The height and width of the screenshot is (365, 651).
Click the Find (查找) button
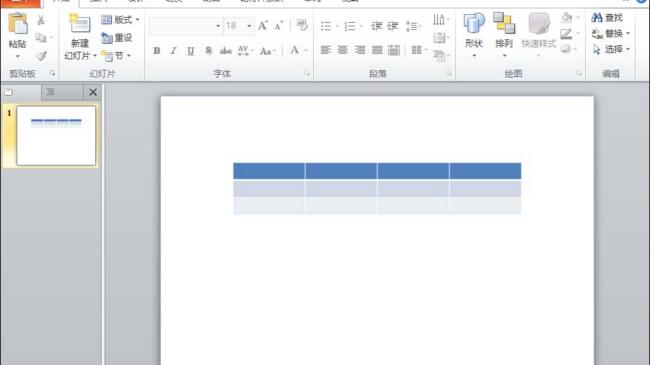point(607,18)
